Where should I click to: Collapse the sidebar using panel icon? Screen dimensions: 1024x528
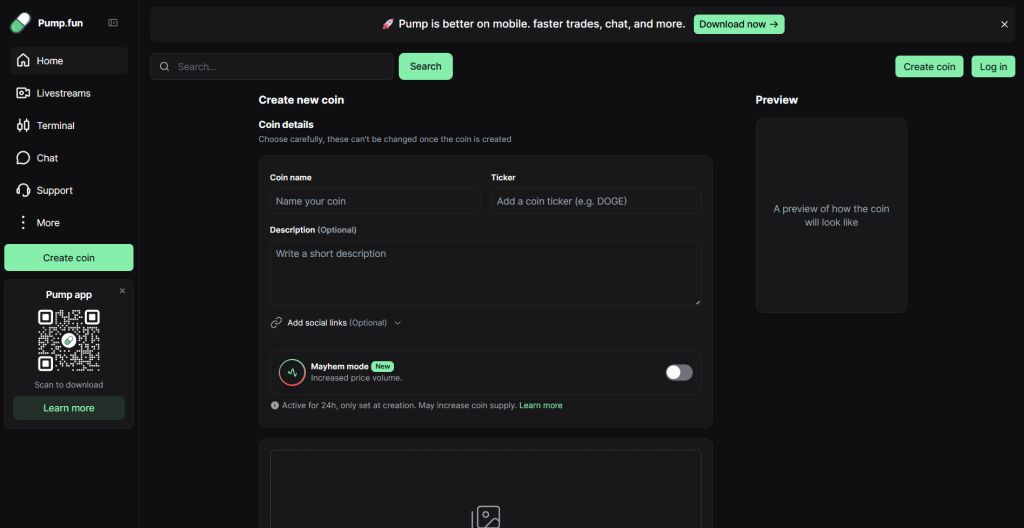click(113, 22)
